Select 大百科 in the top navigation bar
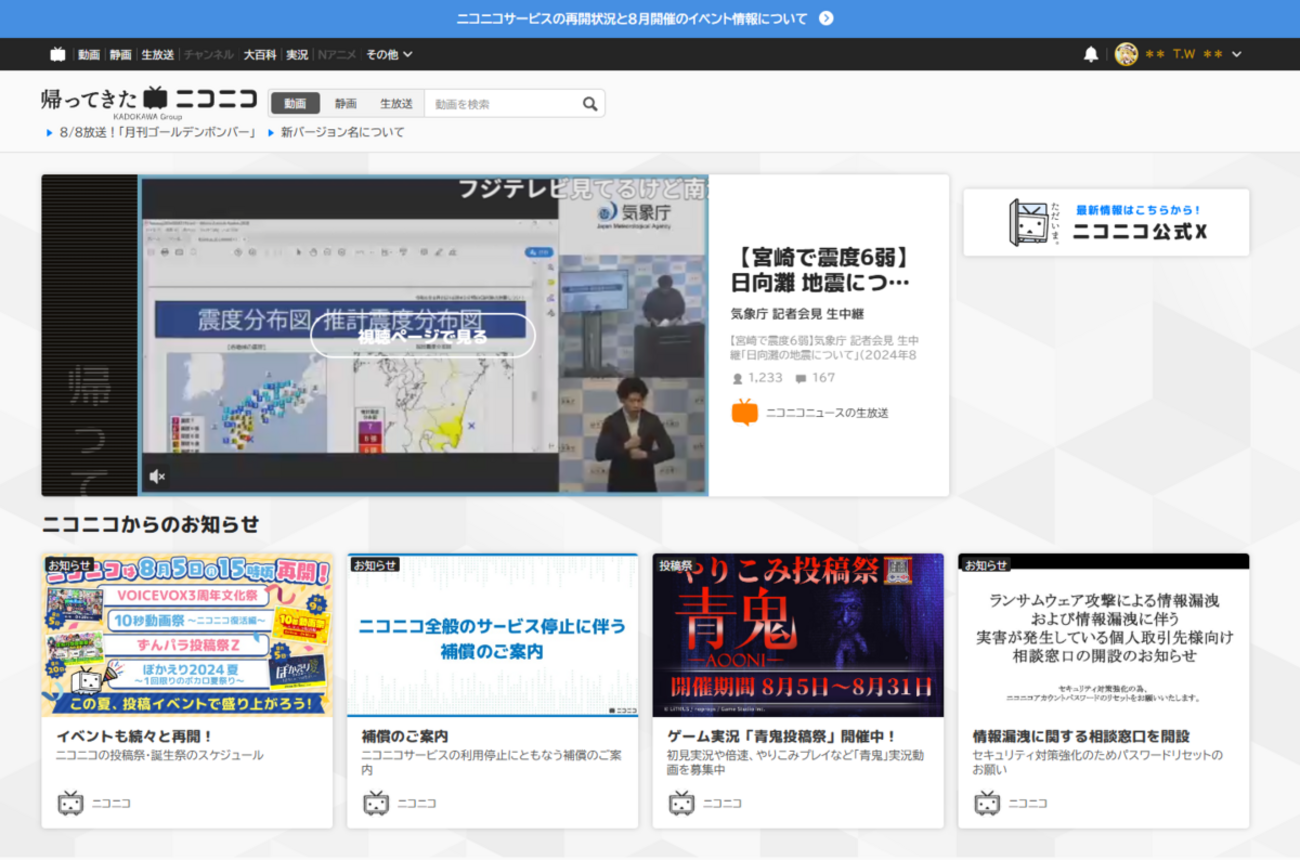 click(258, 55)
